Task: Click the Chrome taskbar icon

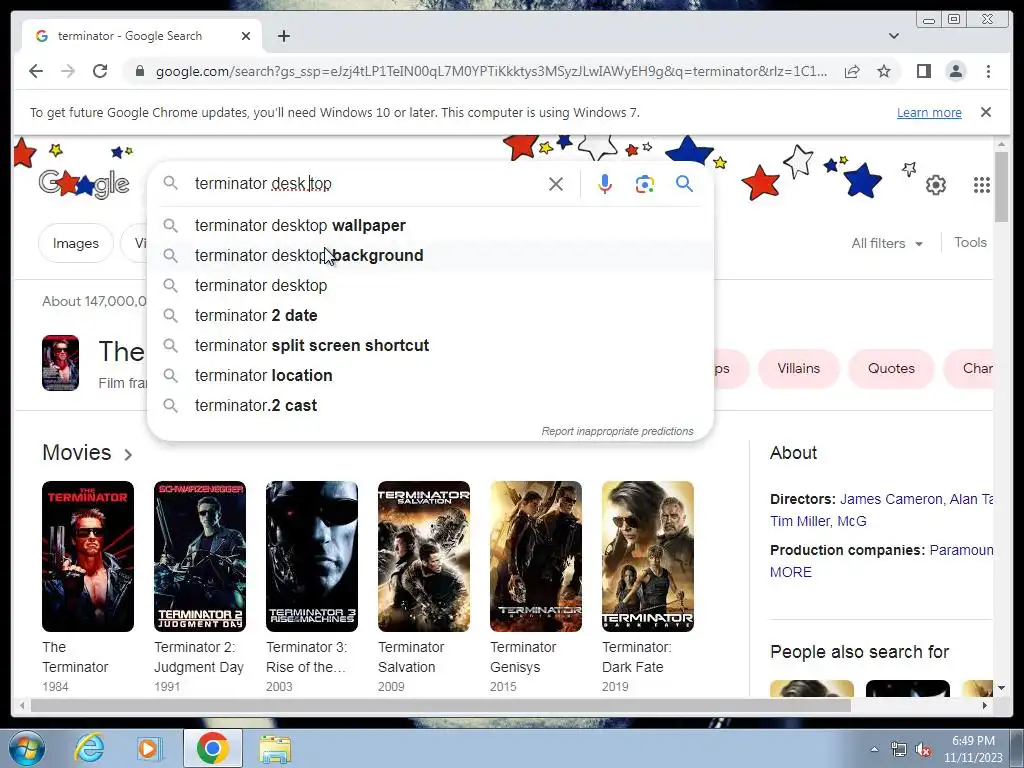Action: click(x=212, y=748)
